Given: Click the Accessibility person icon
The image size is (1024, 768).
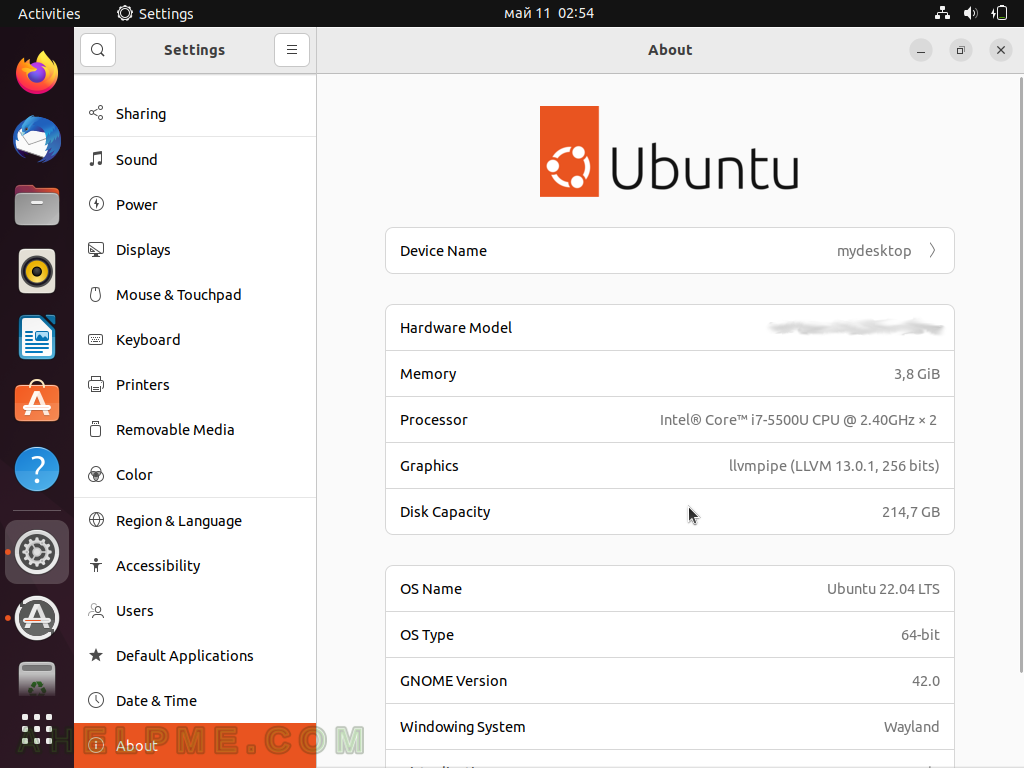Looking at the screenshot, I should click(x=96, y=565).
